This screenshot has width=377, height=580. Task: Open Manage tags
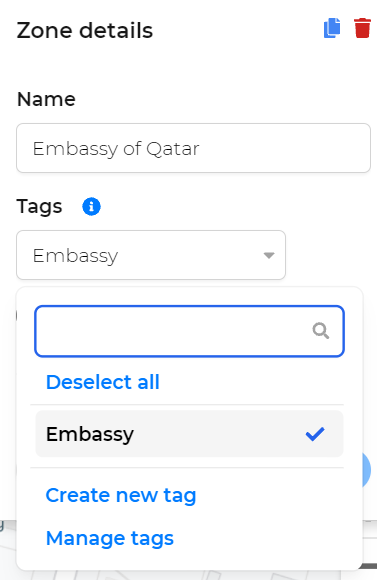pos(110,539)
